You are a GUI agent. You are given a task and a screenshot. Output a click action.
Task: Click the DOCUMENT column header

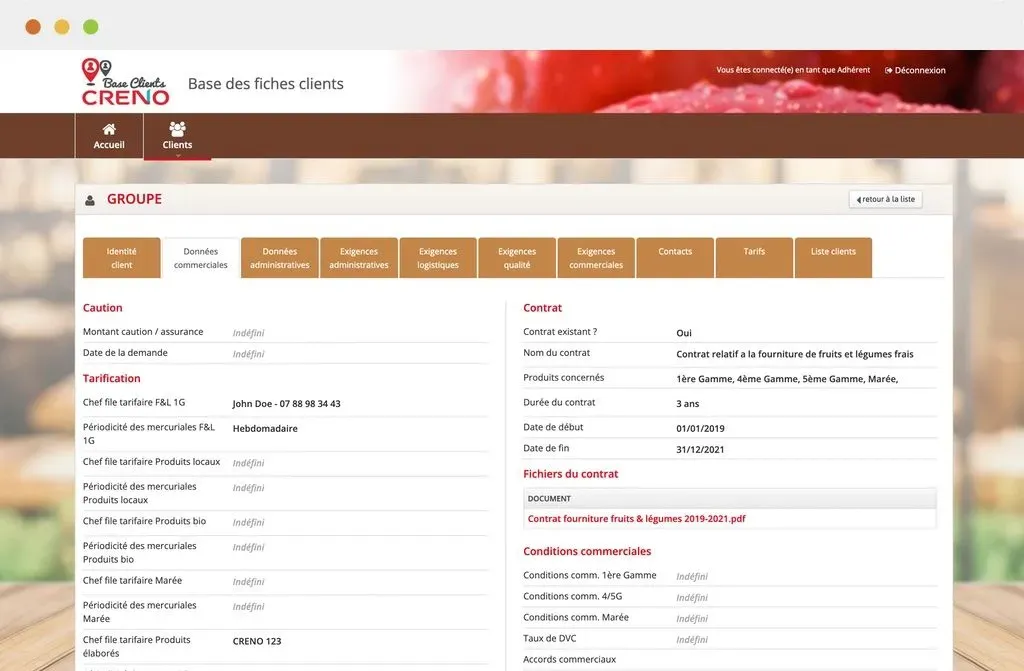pos(549,498)
